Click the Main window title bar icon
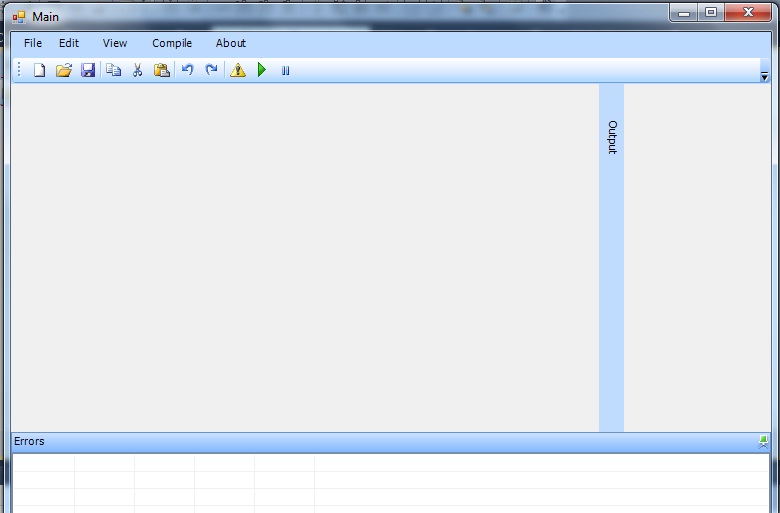Screen dimensions: 780x513 click(19, 17)
